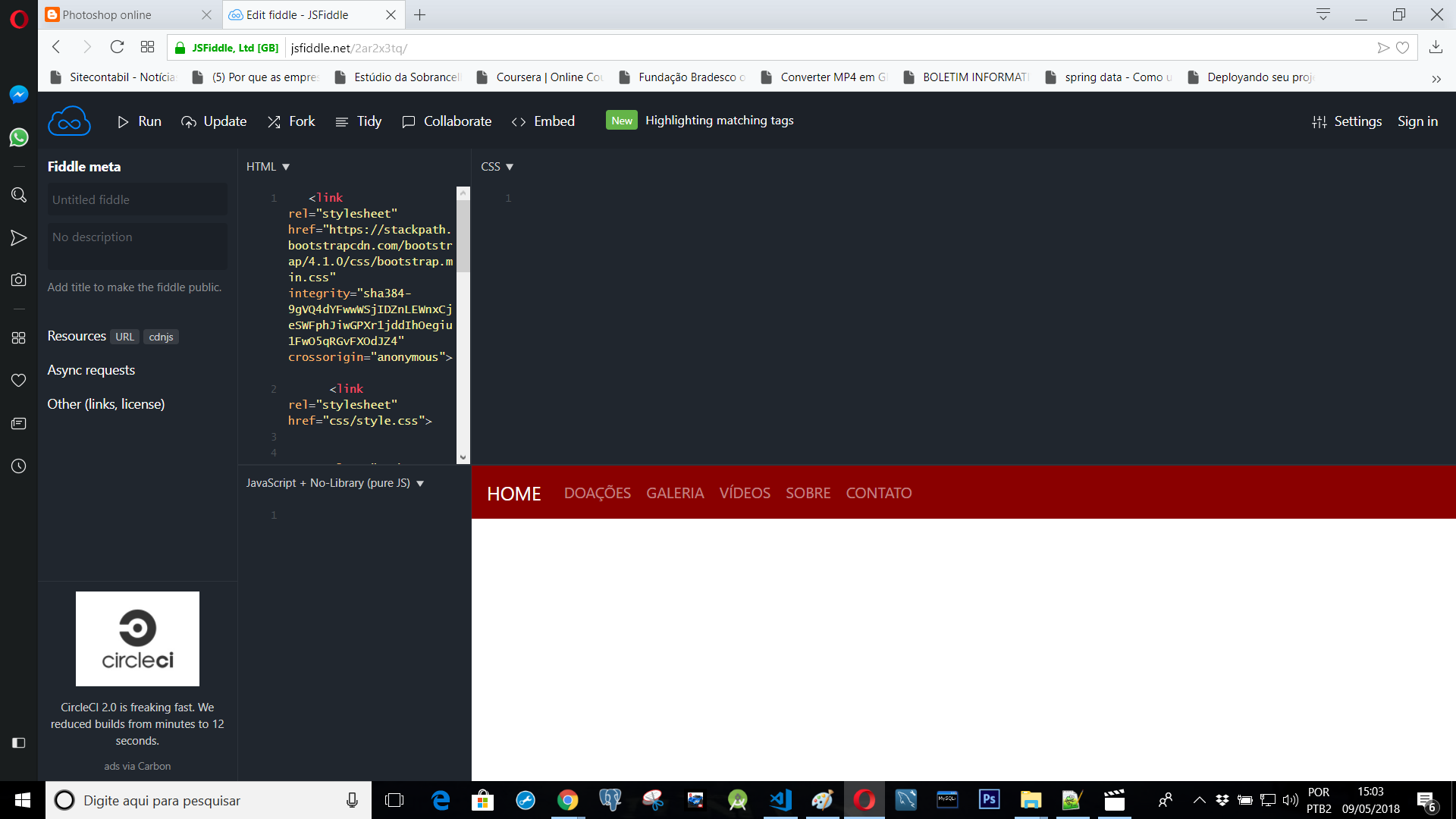
Task: Click the ads via Carbon link
Action: tap(137, 766)
